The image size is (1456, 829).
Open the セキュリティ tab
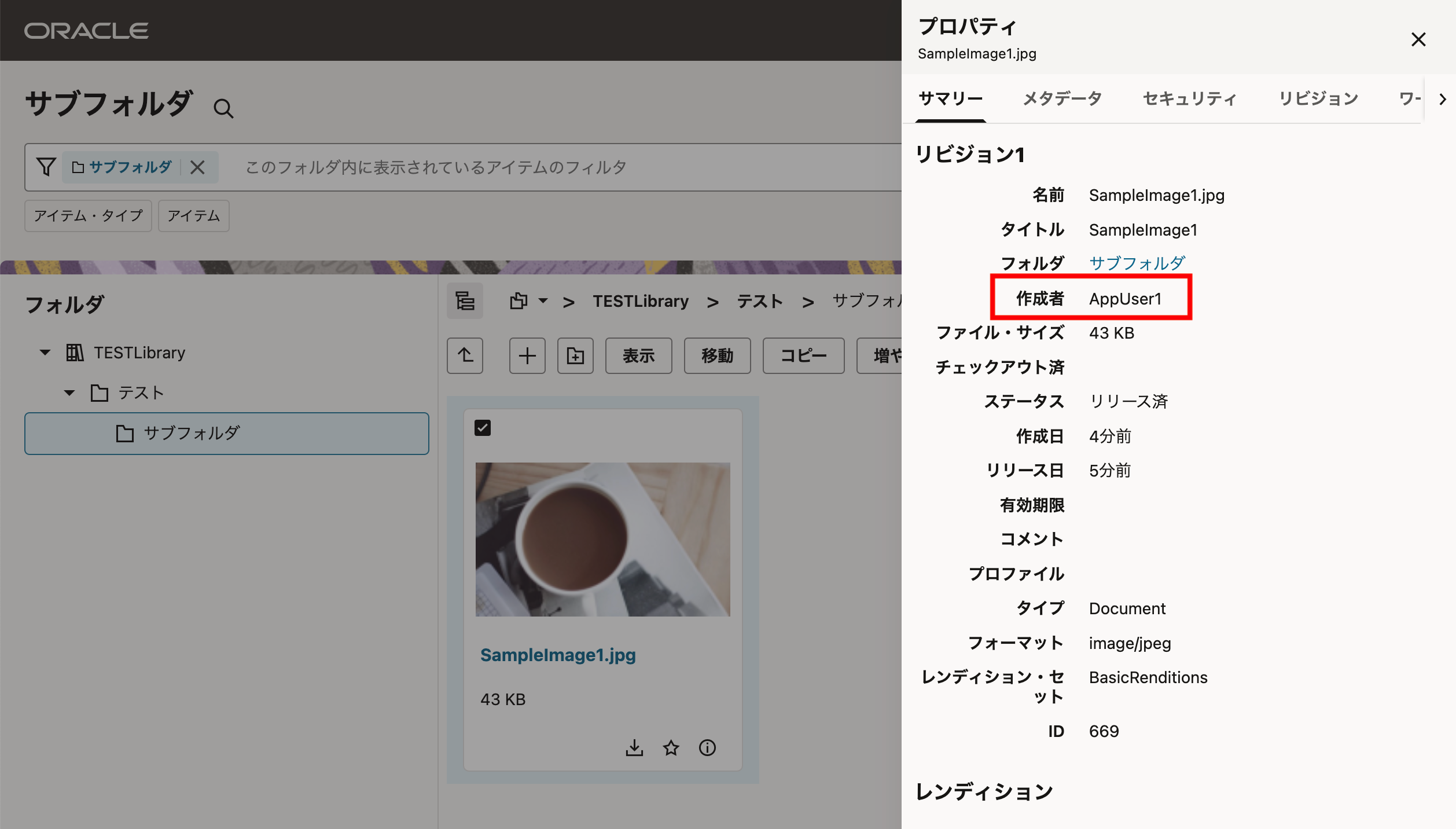click(x=1190, y=98)
